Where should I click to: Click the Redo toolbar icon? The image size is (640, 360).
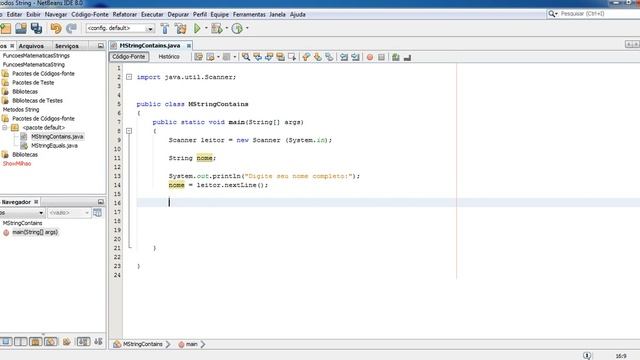click(71, 29)
